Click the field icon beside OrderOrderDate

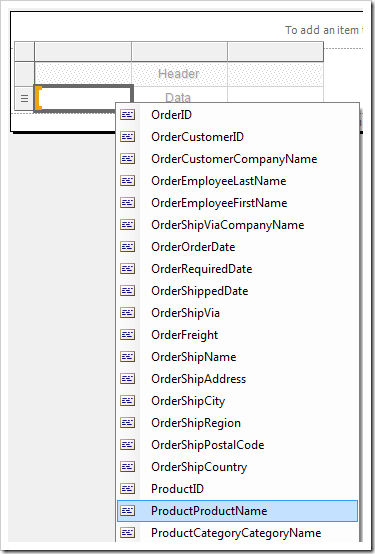coord(128,246)
